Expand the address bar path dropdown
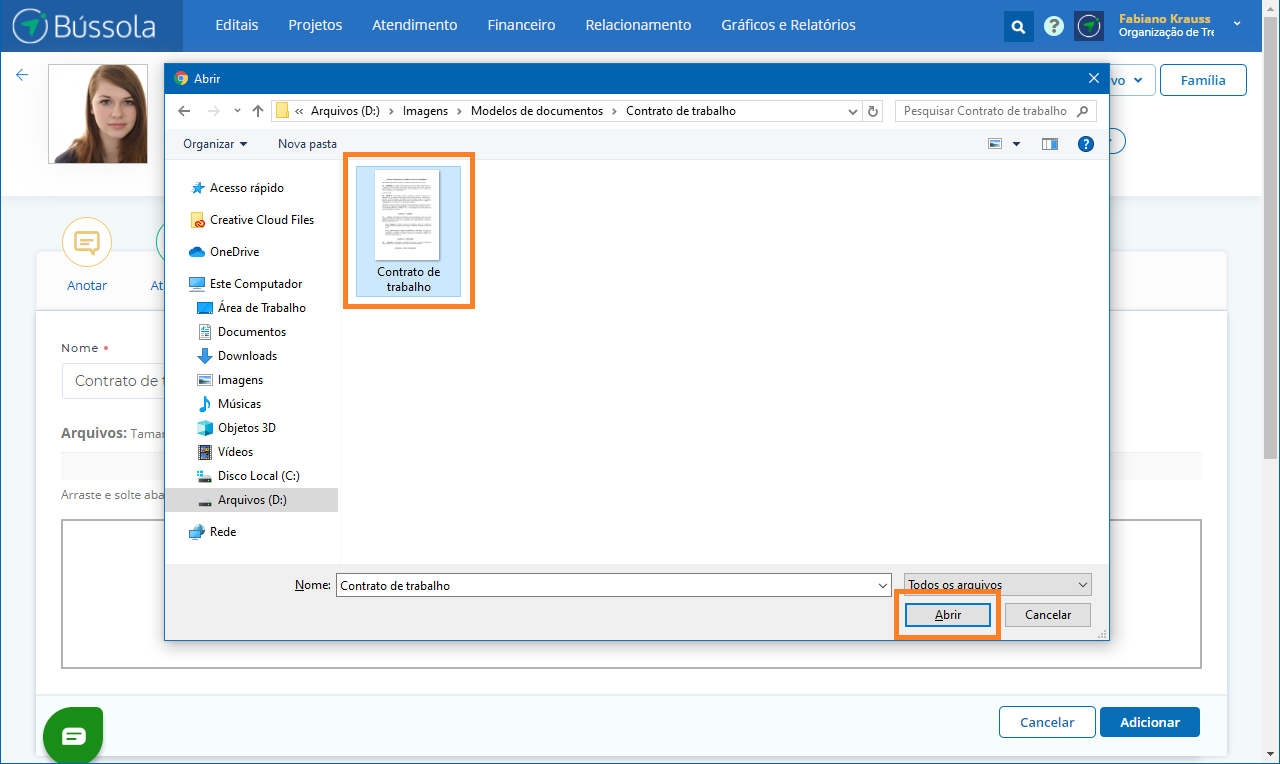 click(851, 111)
